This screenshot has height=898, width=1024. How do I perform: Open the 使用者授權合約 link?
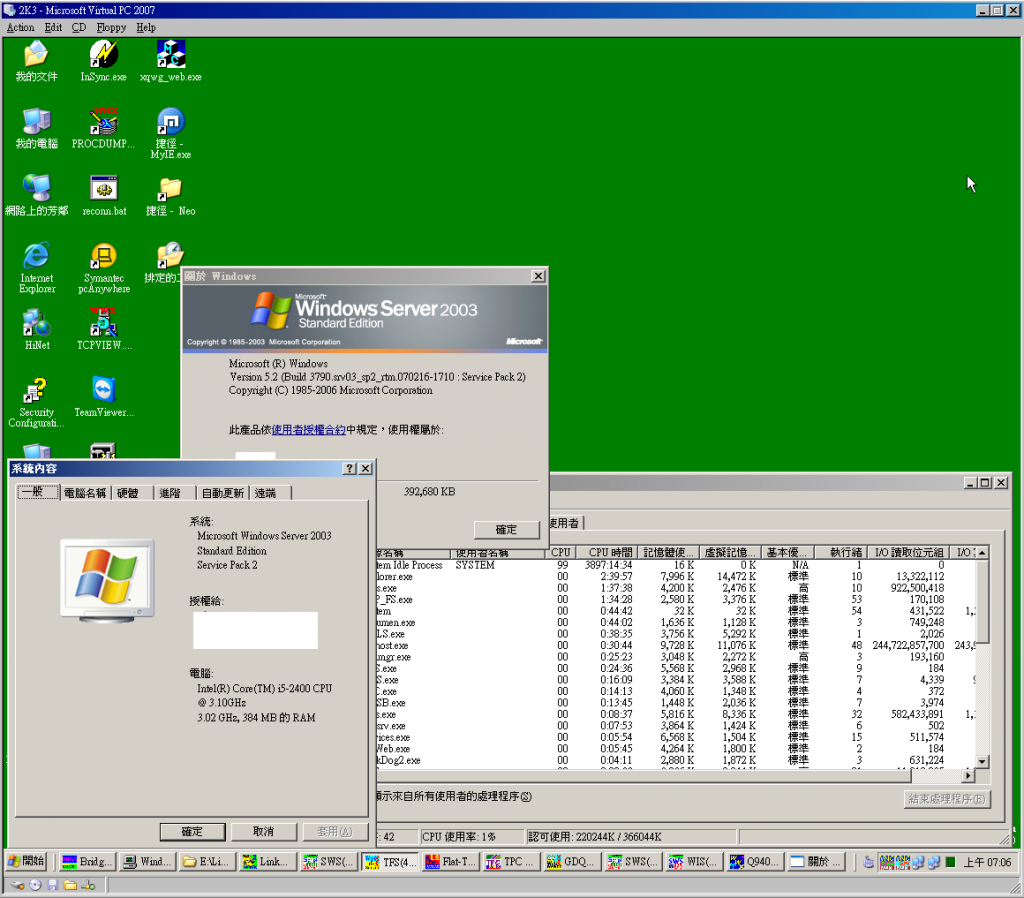pyautogui.click(x=308, y=430)
